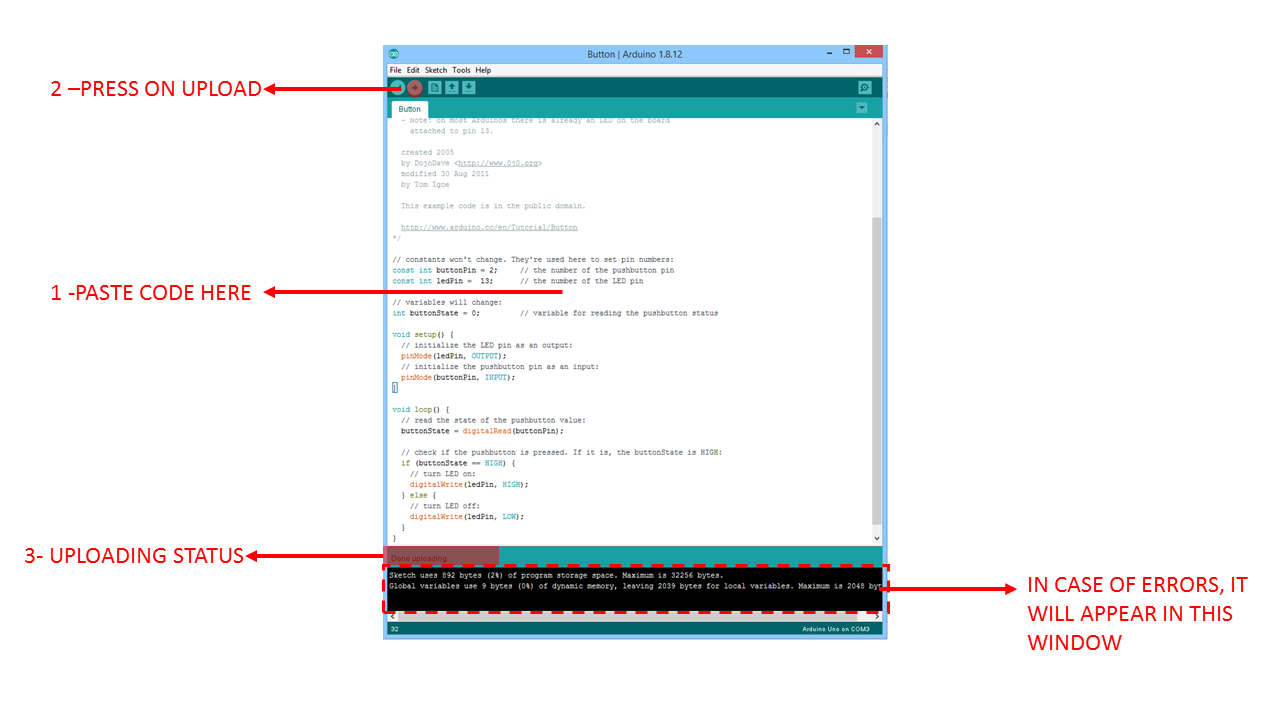Viewport: 1280px width, 720px height.
Task: Click the 'Global variables use 9 bytes' console line
Action: tap(635, 586)
